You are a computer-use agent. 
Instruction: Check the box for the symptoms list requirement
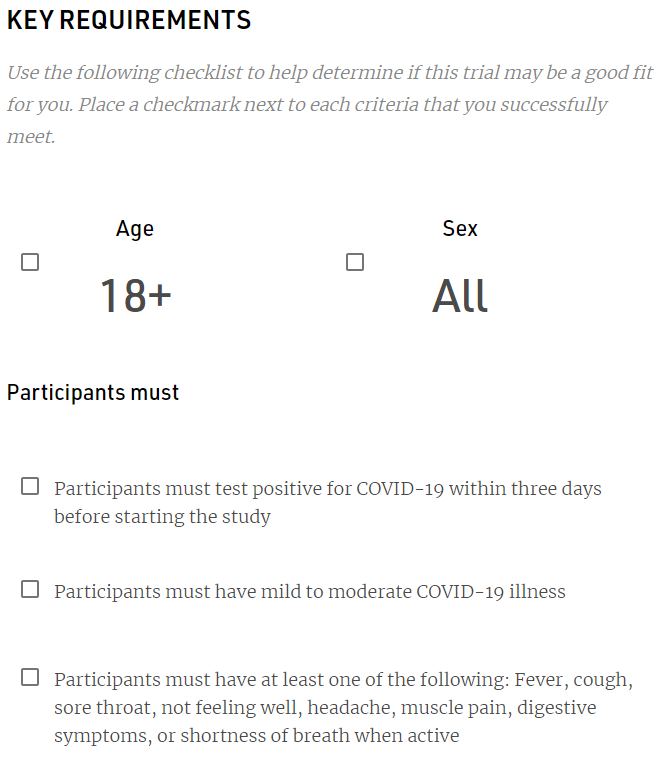(x=30, y=677)
